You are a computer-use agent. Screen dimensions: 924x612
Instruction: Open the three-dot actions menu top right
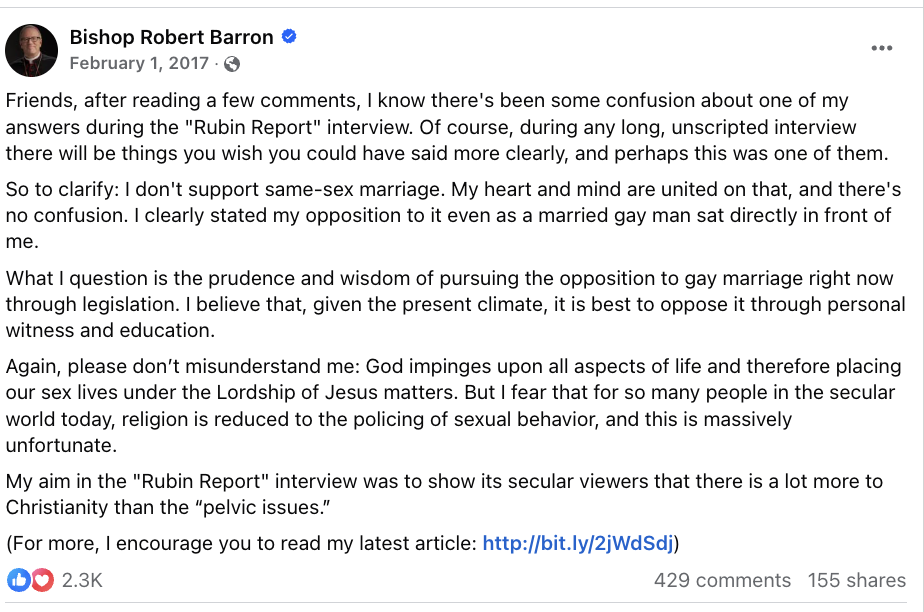pos(881,47)
